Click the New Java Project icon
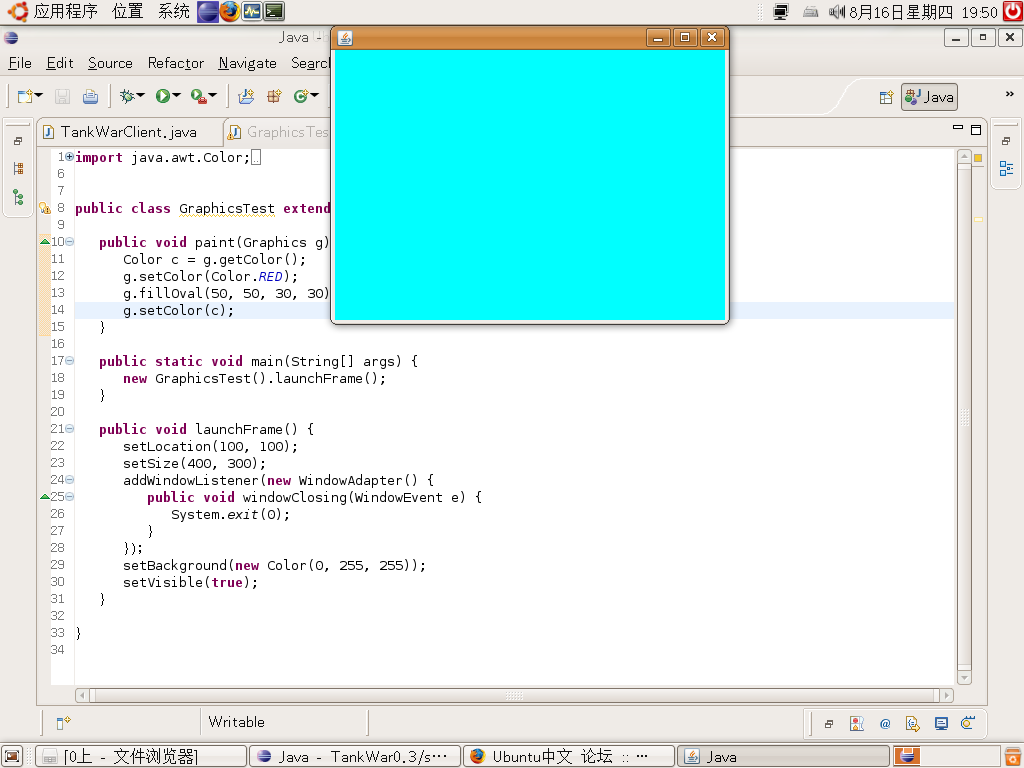1024x768 pixels. 246,97
